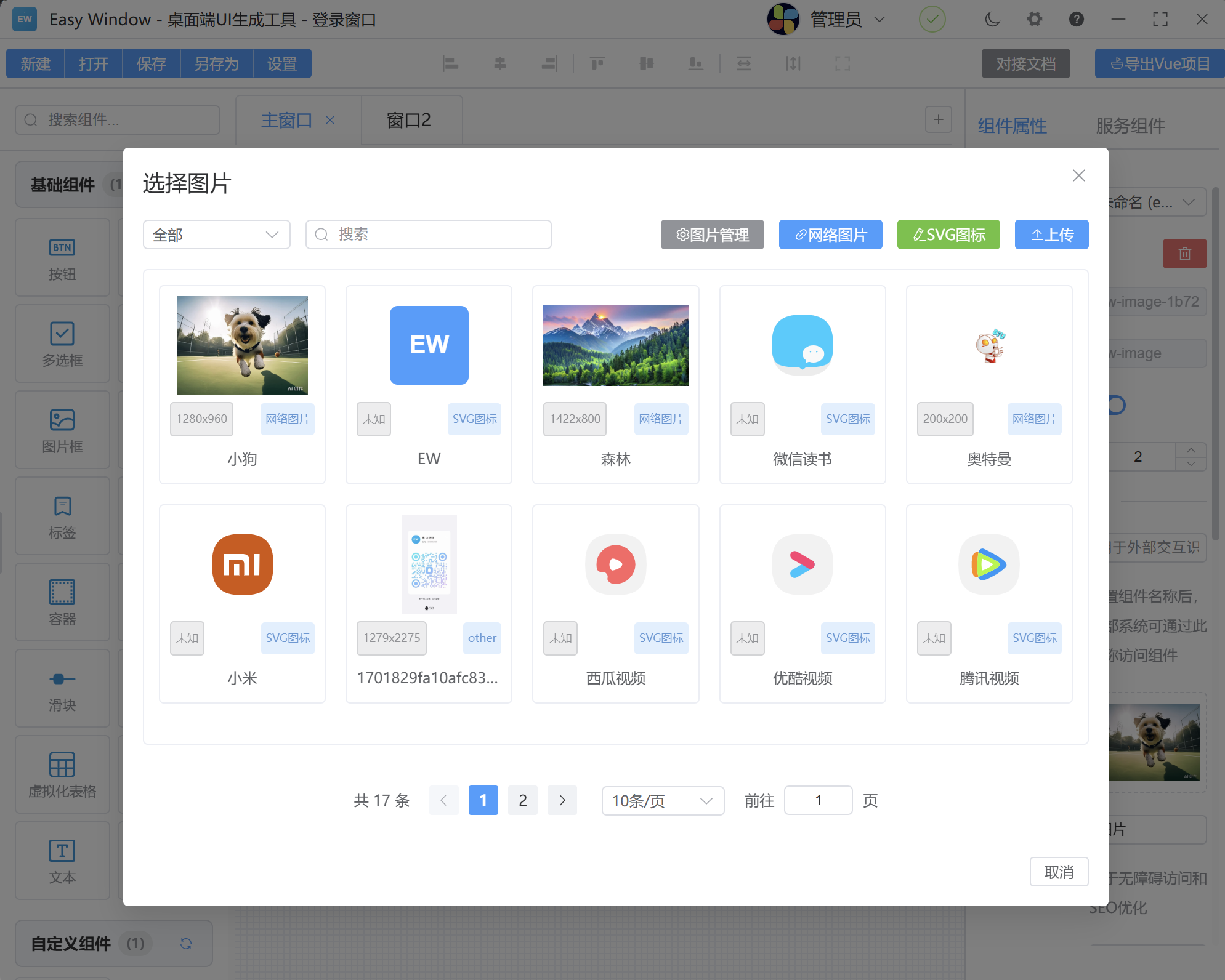This screenshot has height=980, width=1225.
Task: Click 取消 to cancel the dialog
Action: [x=1059, y=872]
